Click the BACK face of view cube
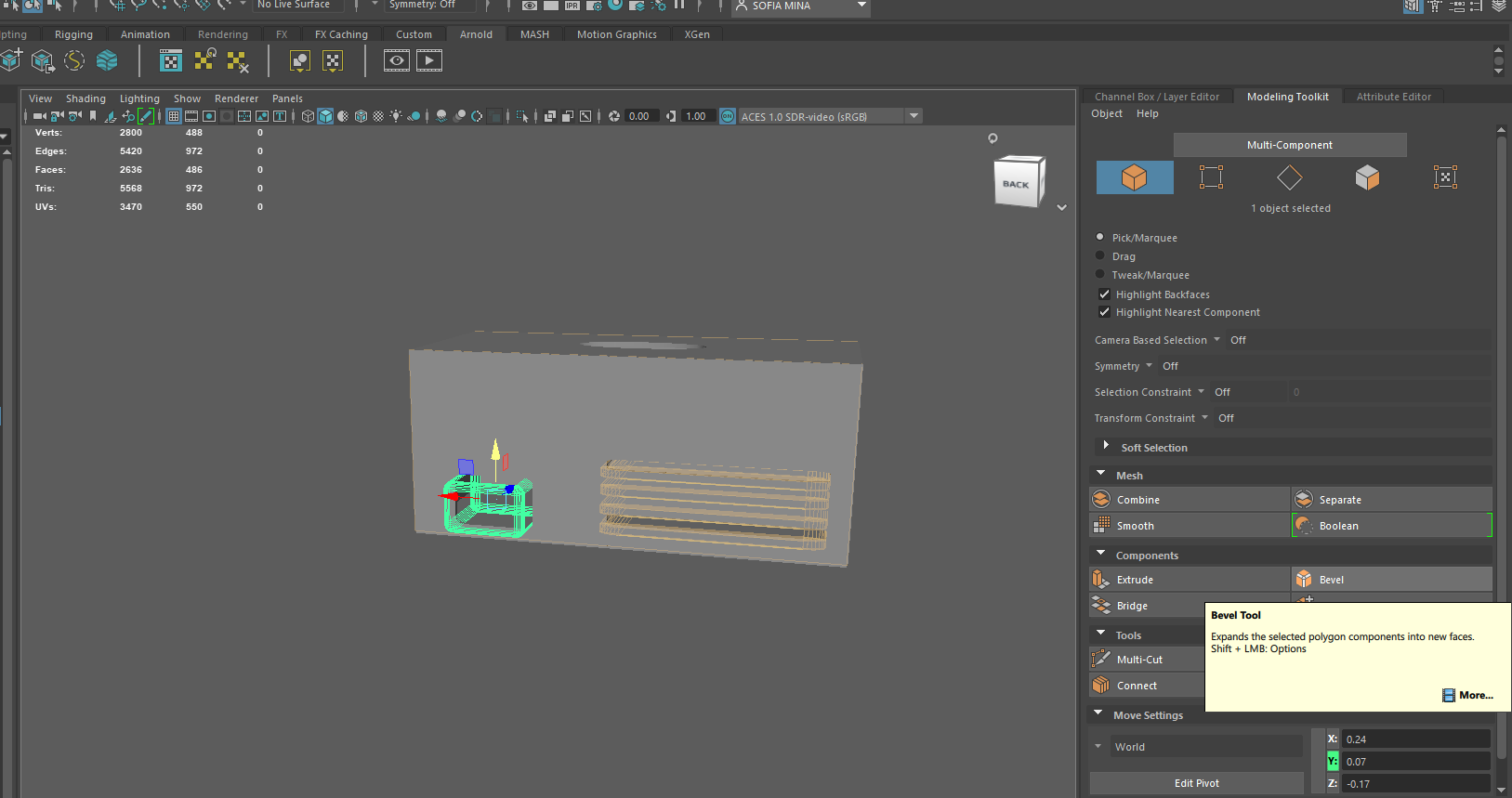The height and width of the screenshot is (798, 1512). [1017, 184]
